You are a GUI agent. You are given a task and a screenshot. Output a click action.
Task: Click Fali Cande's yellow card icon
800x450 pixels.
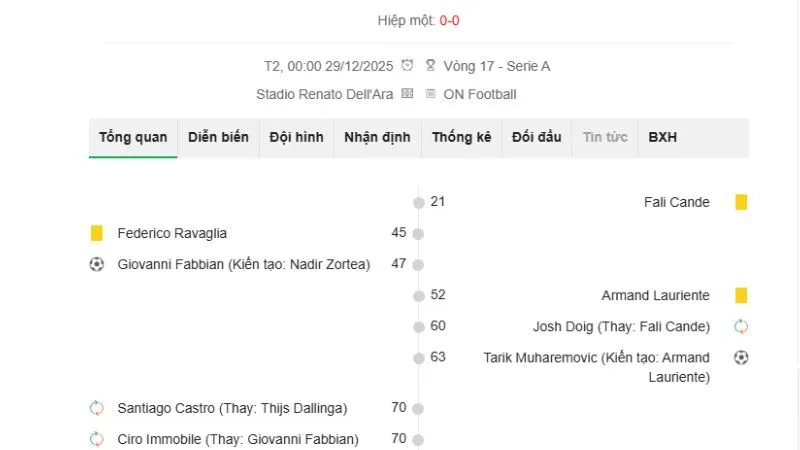tap(741, 202)
